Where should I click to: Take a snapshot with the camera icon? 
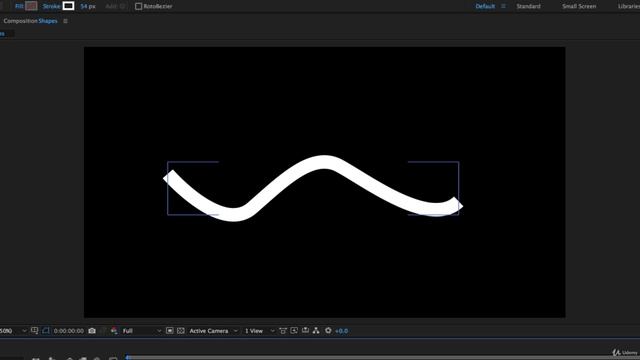click(92, 331)
